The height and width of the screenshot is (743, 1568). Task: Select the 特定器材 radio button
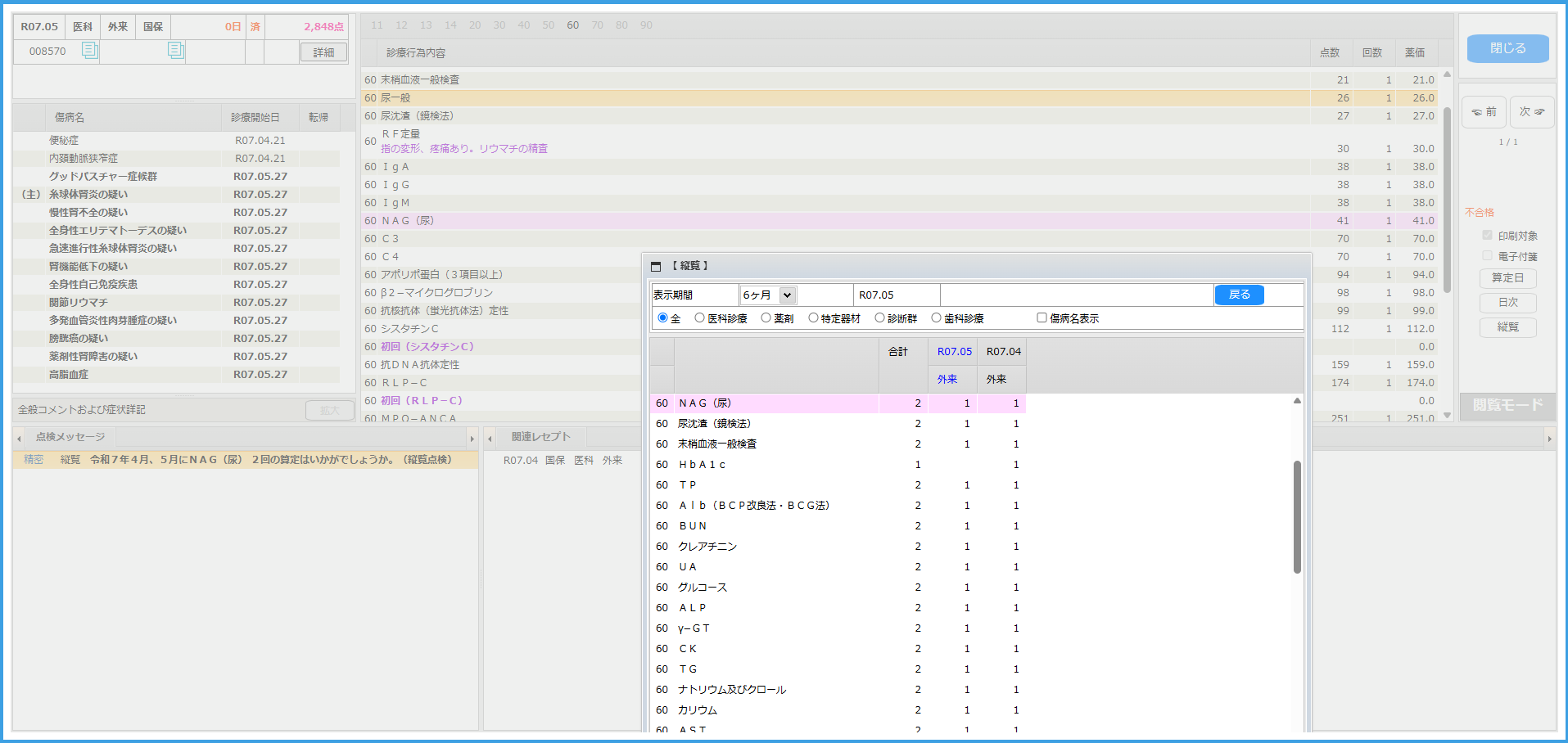click(x=813, y=317)
